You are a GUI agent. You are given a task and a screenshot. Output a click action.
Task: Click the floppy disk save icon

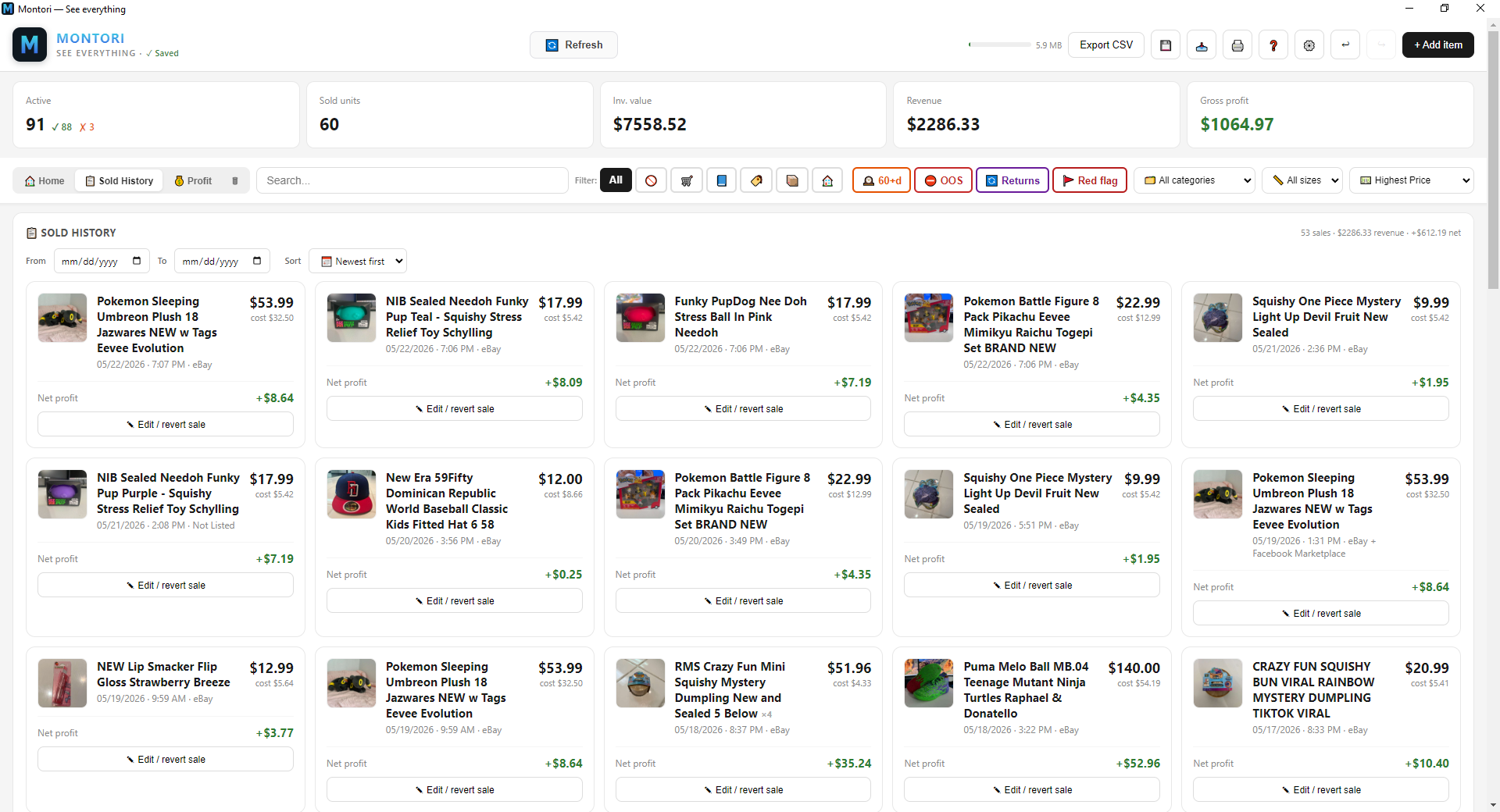pos(1166,45)
